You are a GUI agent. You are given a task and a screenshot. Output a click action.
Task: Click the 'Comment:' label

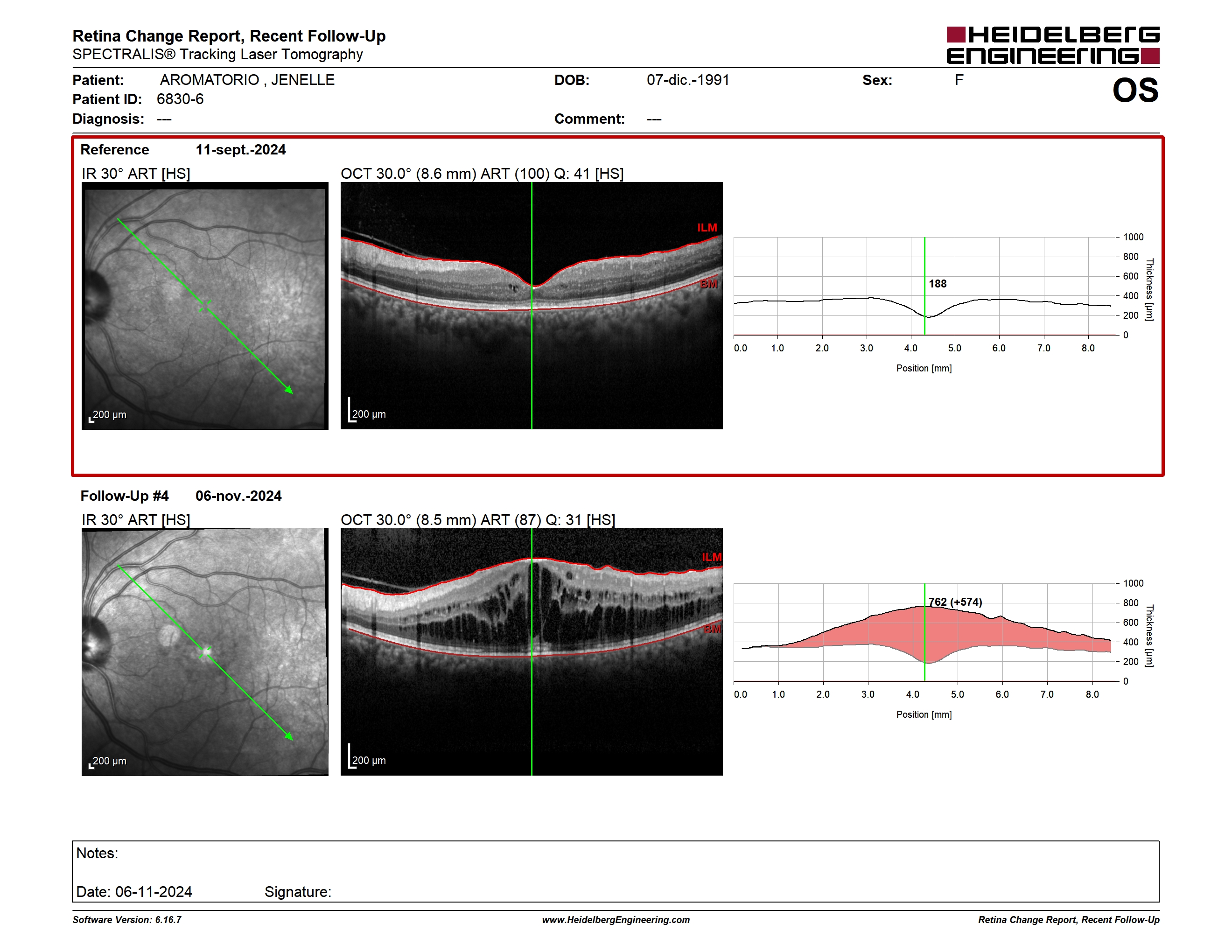(x=589, y=119)
